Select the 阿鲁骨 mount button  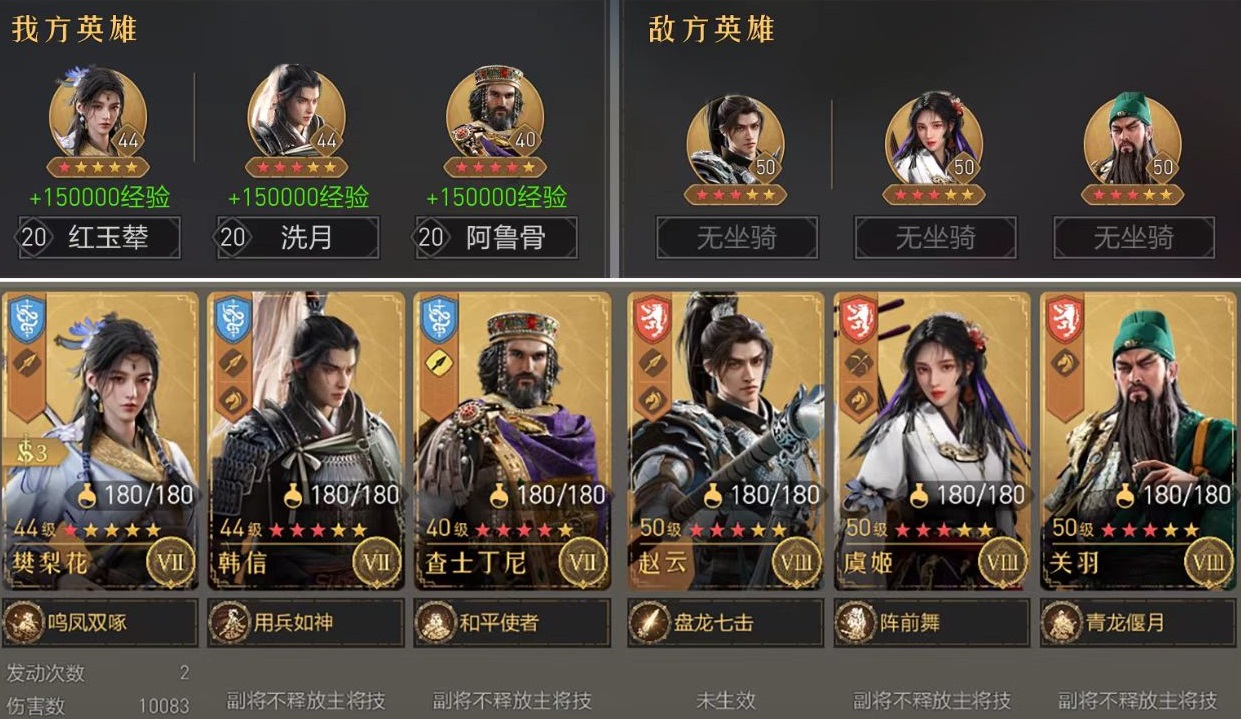[496, 238]
